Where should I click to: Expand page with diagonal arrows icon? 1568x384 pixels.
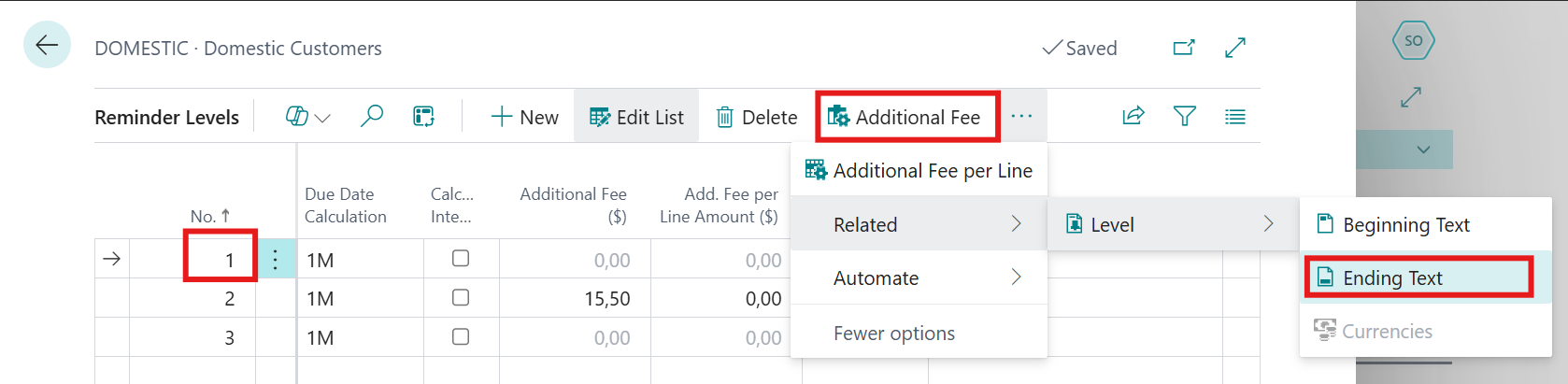(x=1234, y=48)
